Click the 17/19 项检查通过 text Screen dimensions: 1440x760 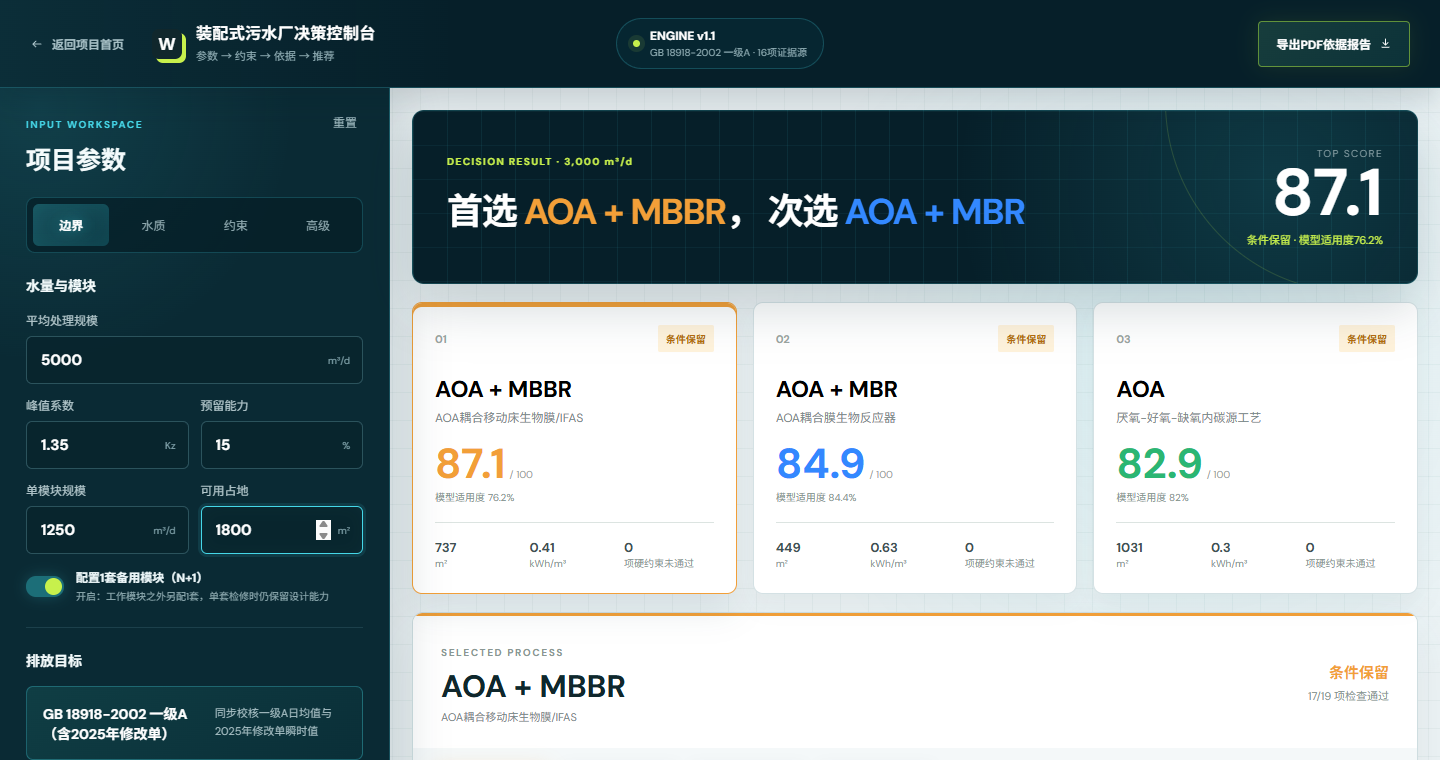[1348, 696]
